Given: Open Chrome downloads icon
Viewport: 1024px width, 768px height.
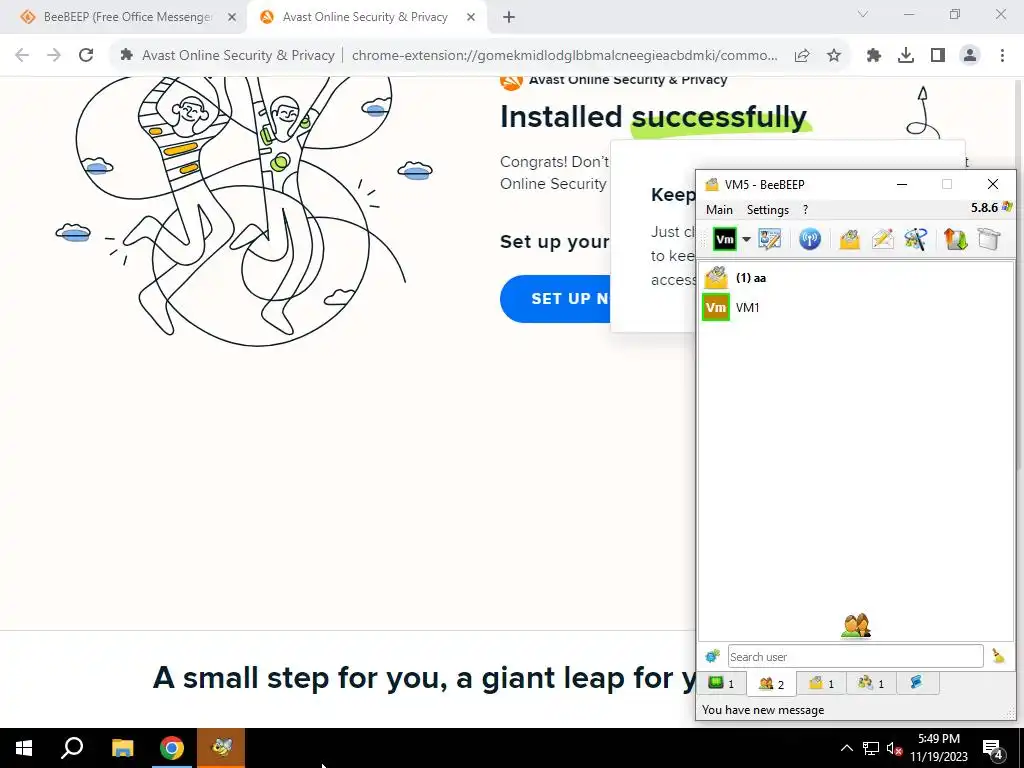Looking at the screenshot, I should coord(906,56).
